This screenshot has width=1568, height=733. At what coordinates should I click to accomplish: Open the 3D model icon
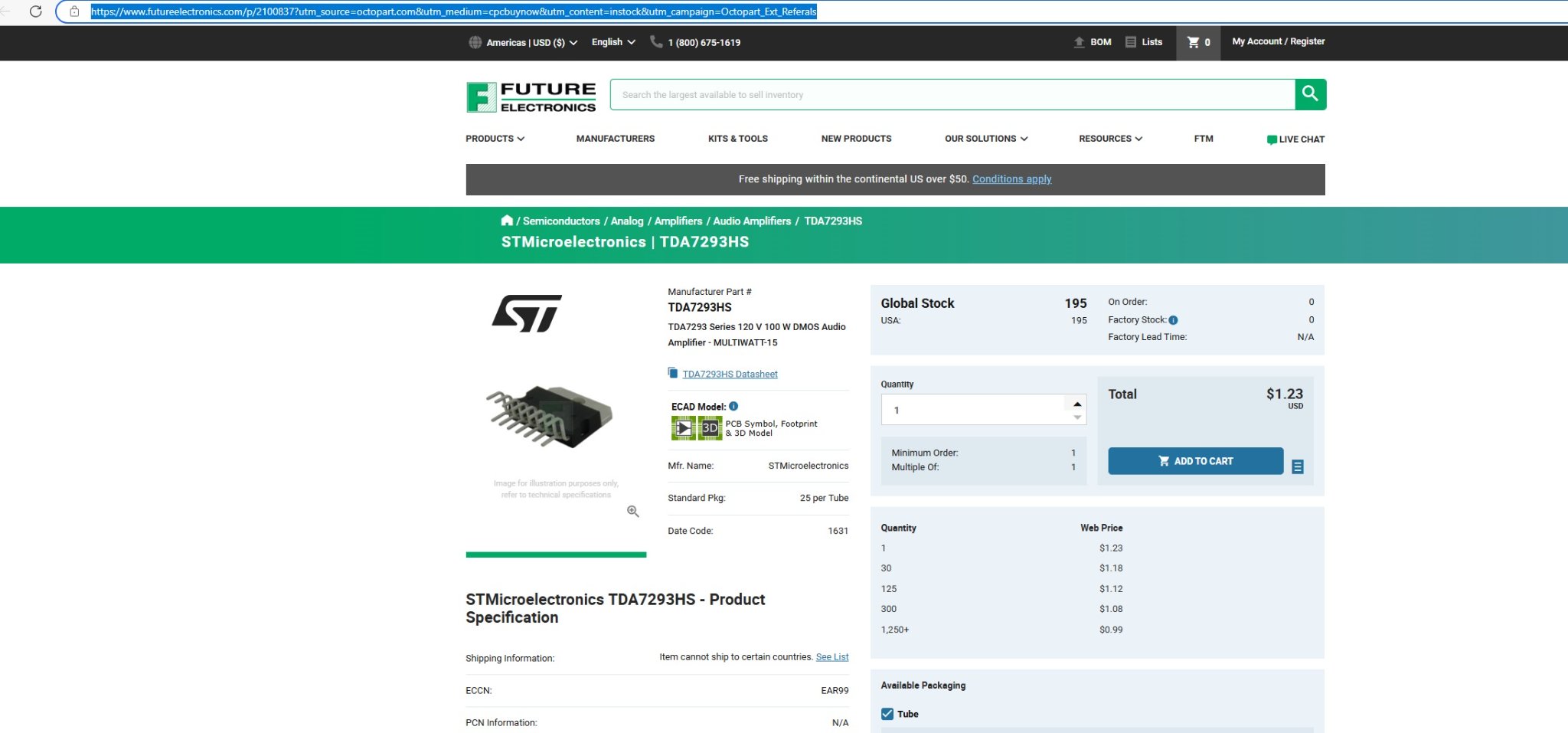[710, 427]
